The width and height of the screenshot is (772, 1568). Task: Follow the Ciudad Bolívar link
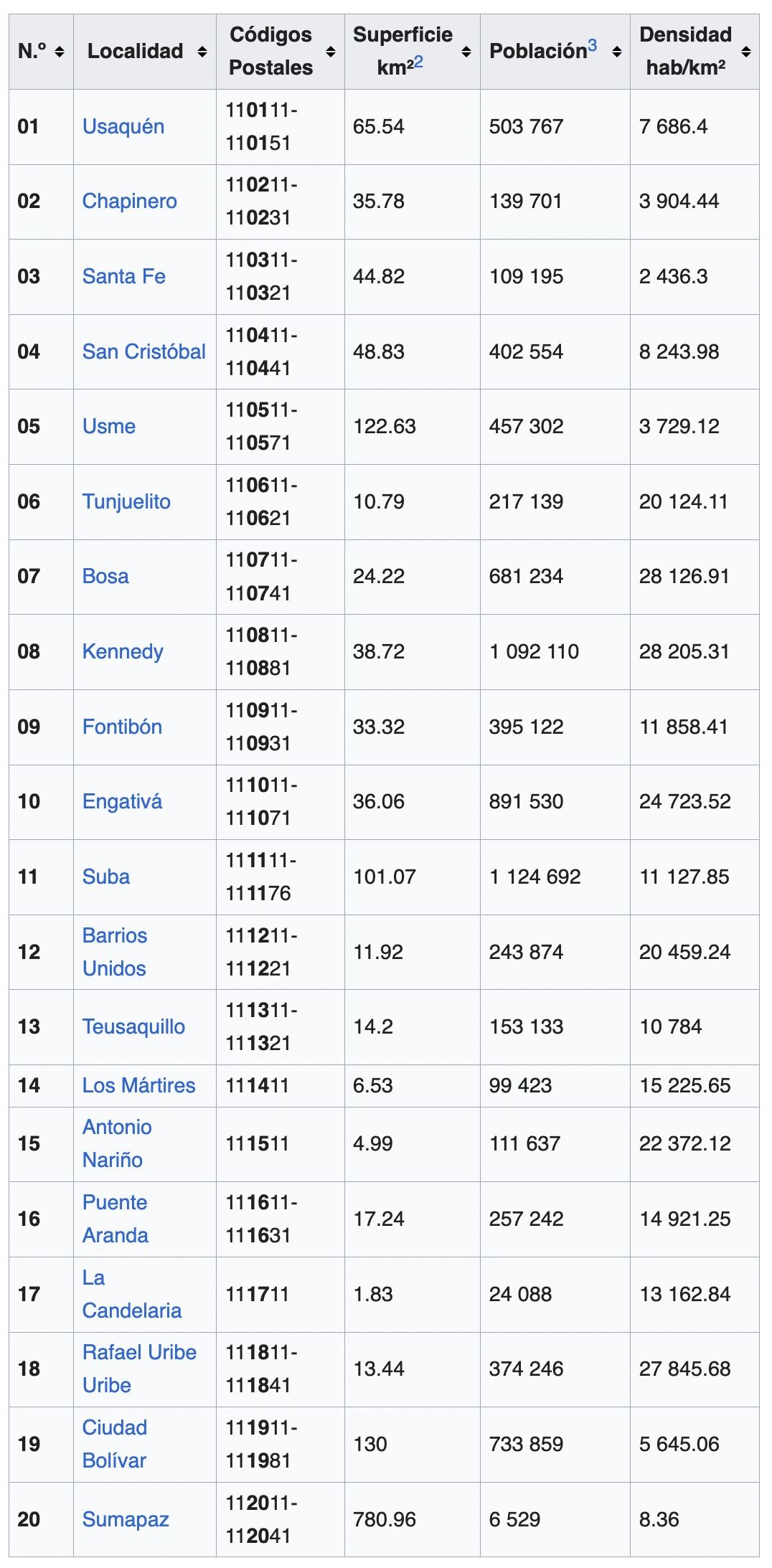(114, 1444)
